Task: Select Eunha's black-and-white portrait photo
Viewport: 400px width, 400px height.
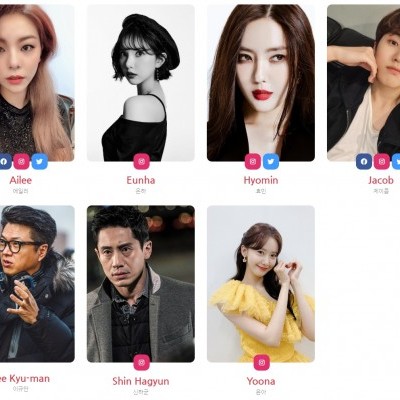Action: click(x=141, y=83)
